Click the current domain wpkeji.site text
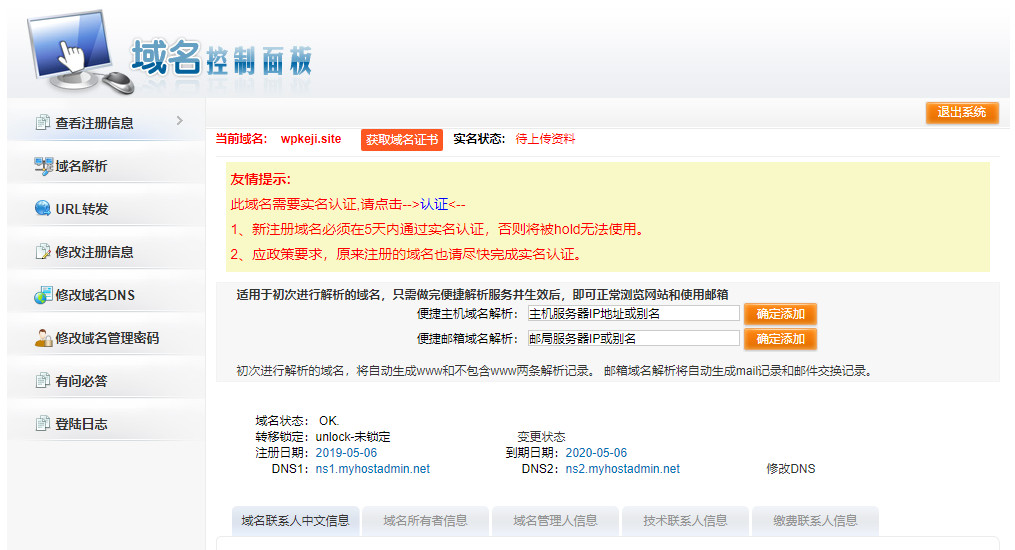 pos(311,138)
